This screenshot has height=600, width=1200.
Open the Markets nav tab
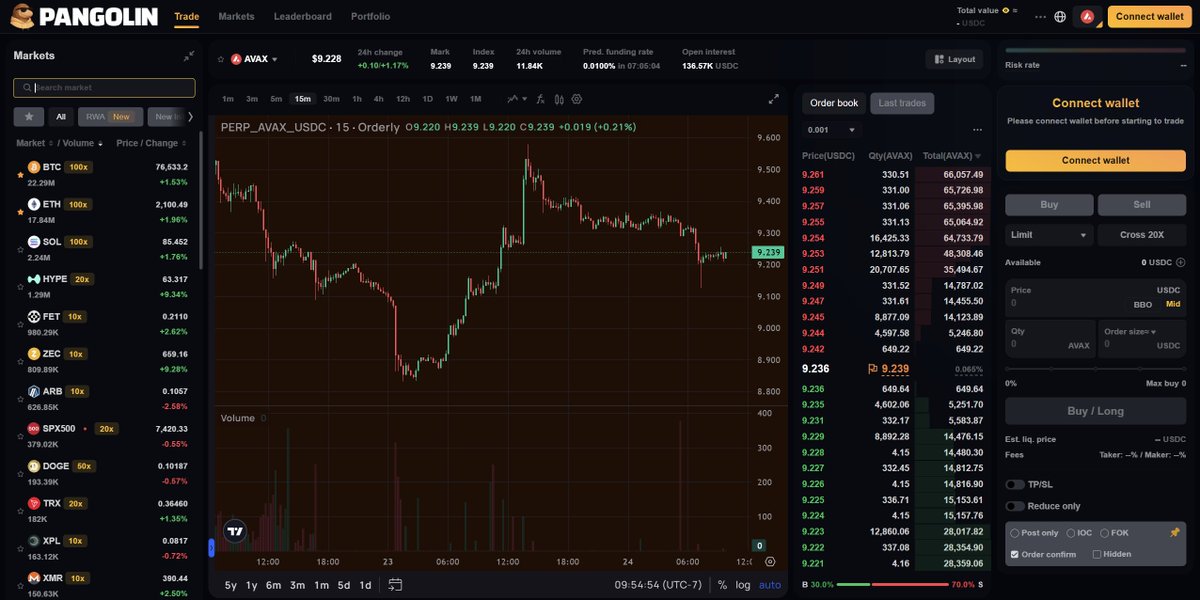(x=236, y=16)
